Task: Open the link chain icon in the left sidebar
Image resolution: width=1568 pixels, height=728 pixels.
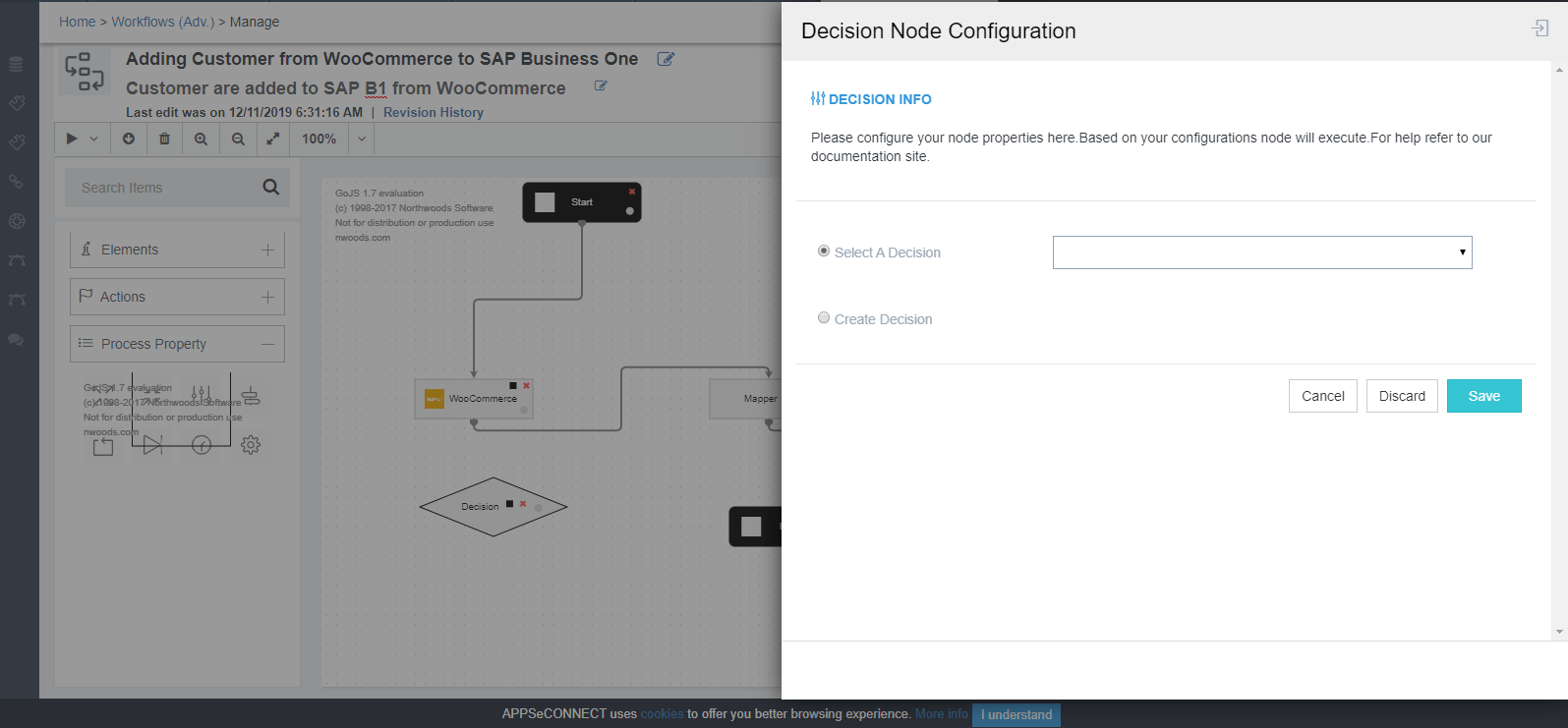Action: pyautogui.click(x=16, y=182)
